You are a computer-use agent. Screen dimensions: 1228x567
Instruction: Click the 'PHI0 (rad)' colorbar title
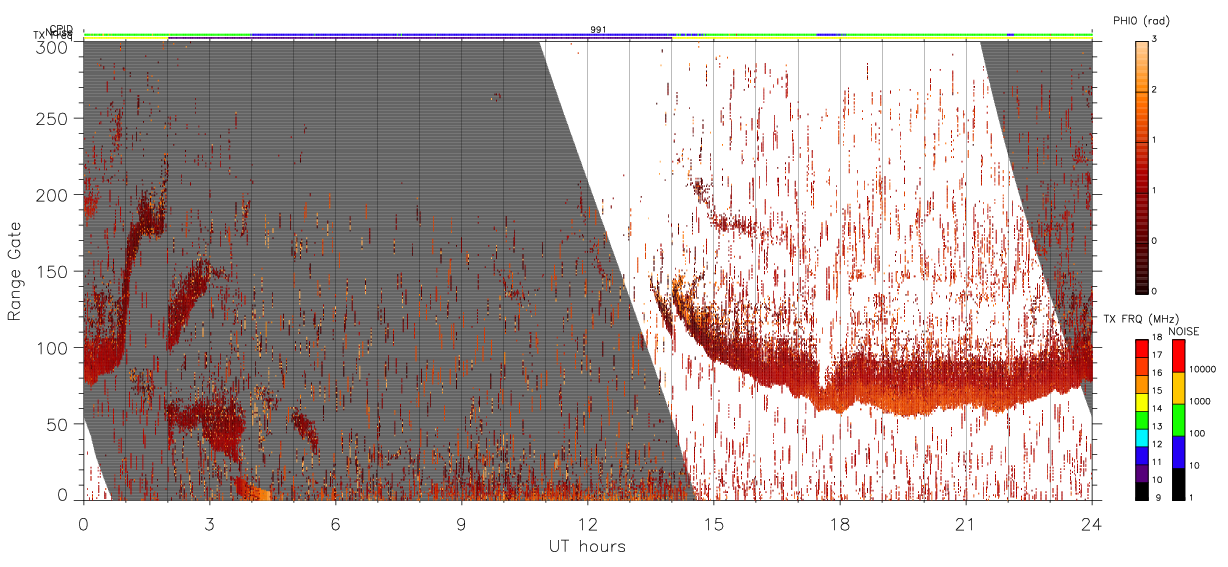click(1141, 20)
